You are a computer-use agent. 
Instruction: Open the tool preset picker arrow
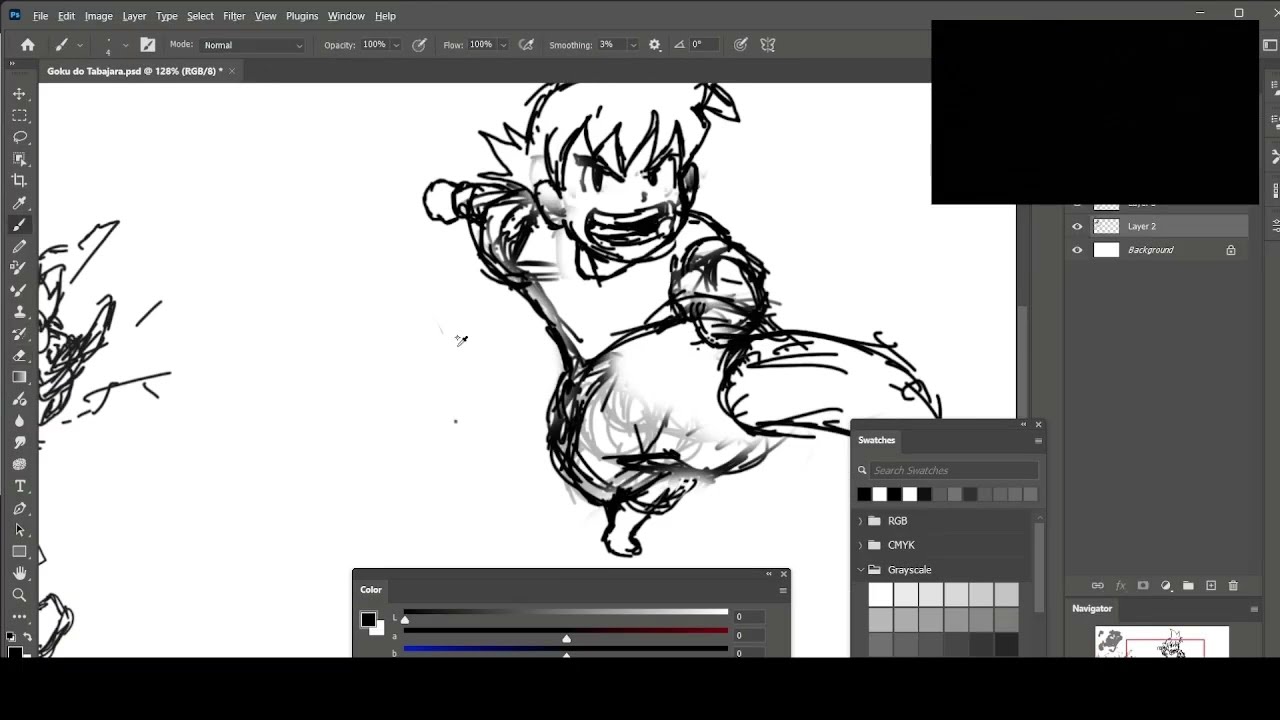click(80, 45)
